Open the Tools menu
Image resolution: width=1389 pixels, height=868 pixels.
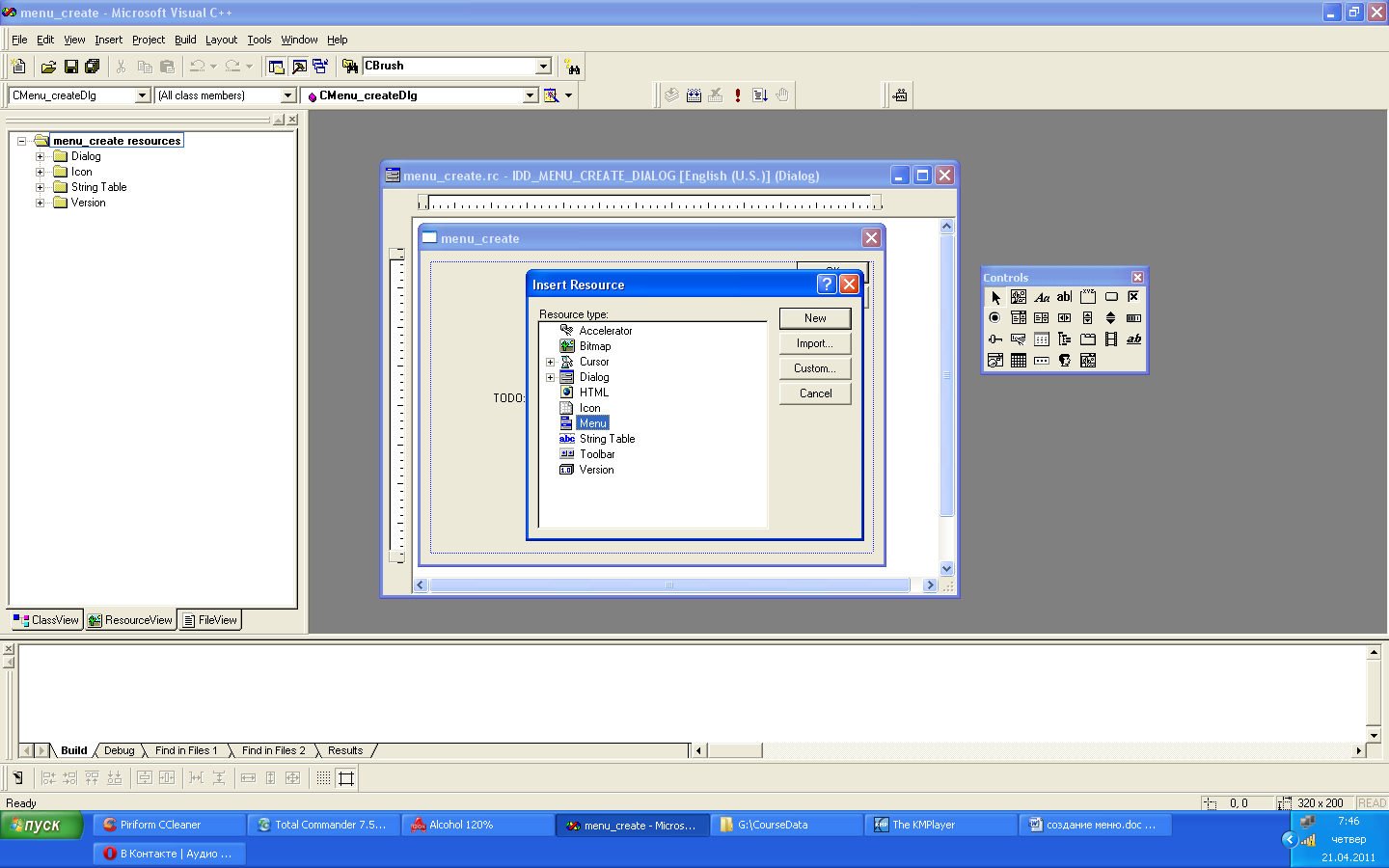(259, 40)
